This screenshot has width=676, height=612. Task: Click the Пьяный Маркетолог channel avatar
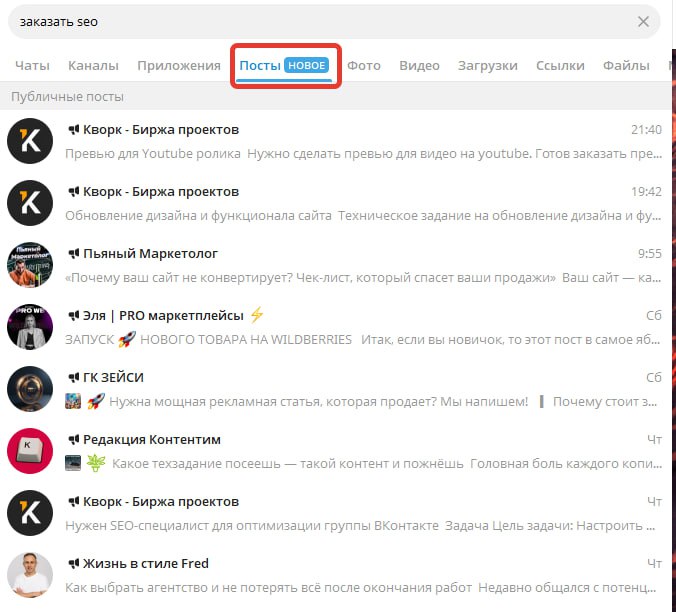pyautogui.click(x=30, y=265)
